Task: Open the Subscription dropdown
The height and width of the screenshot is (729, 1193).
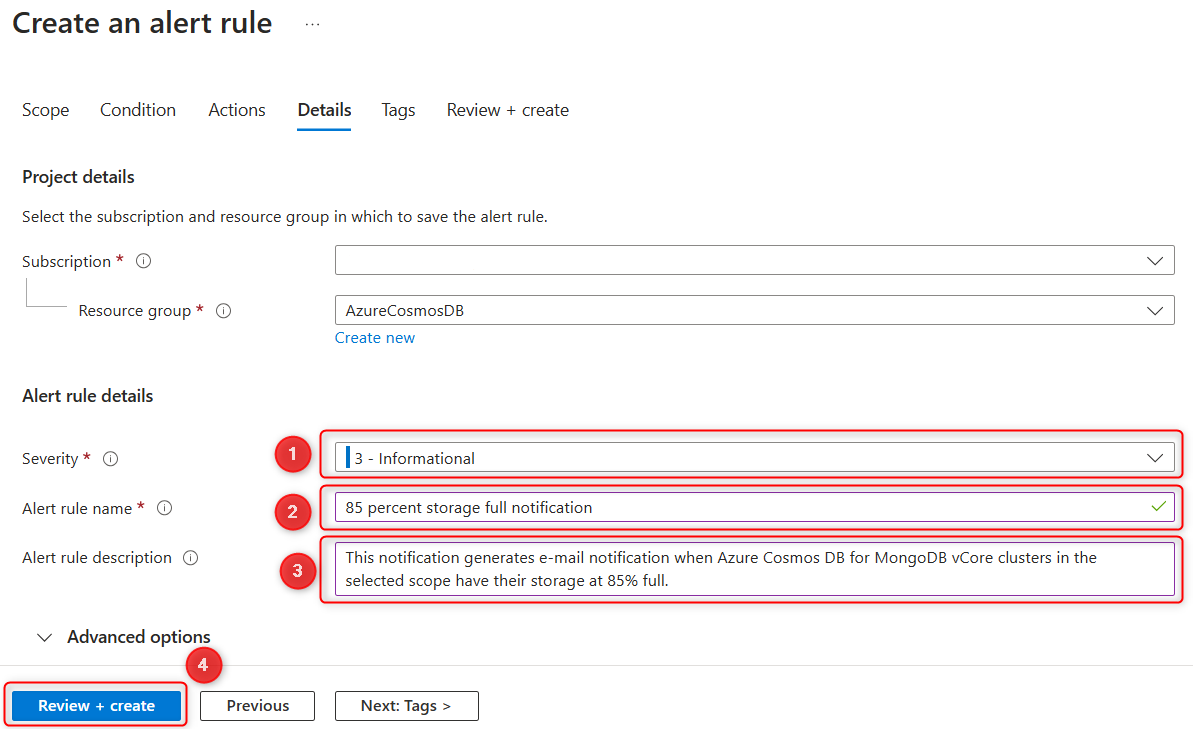Action: 1156,260
